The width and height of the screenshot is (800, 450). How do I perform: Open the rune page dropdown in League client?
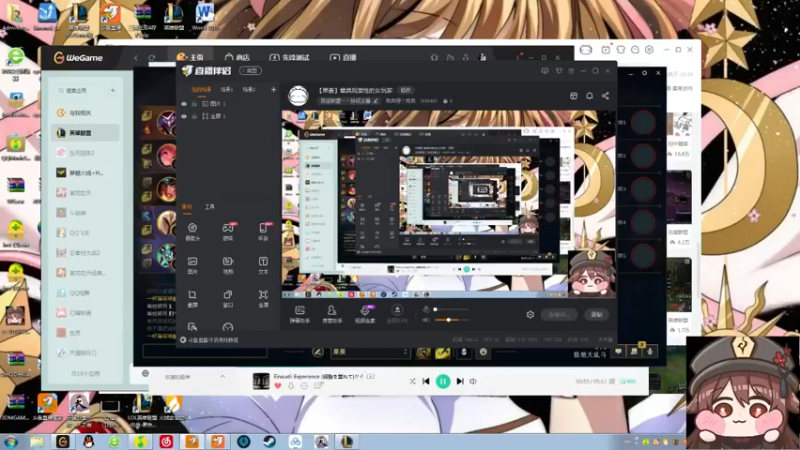tap(370, 352)
